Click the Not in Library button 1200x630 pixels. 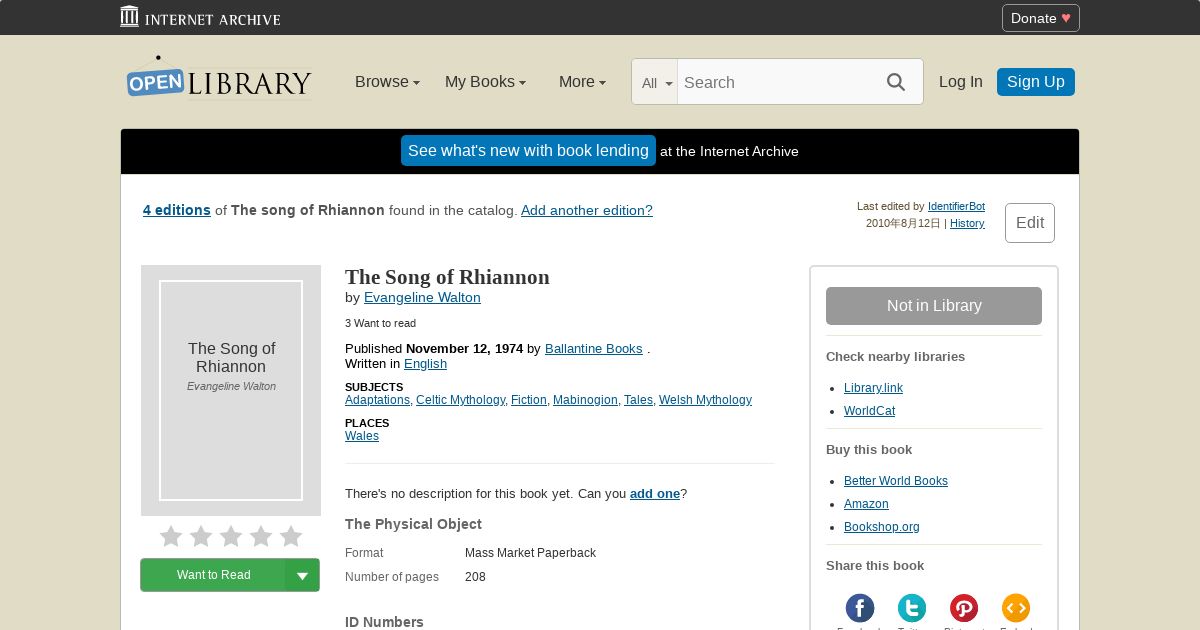(934, 306)
